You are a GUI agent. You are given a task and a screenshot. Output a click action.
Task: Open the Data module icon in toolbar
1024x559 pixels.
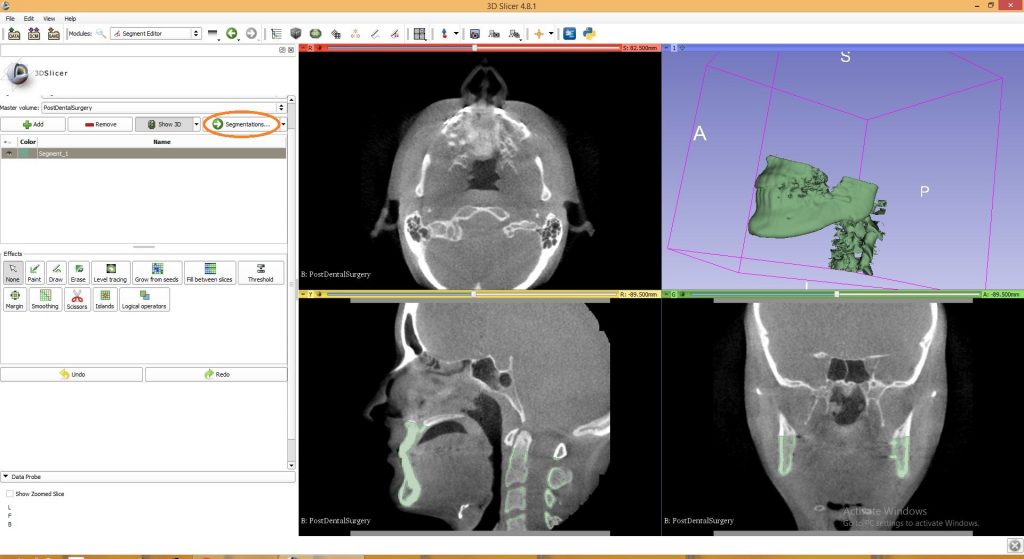(x=276, y=33)
